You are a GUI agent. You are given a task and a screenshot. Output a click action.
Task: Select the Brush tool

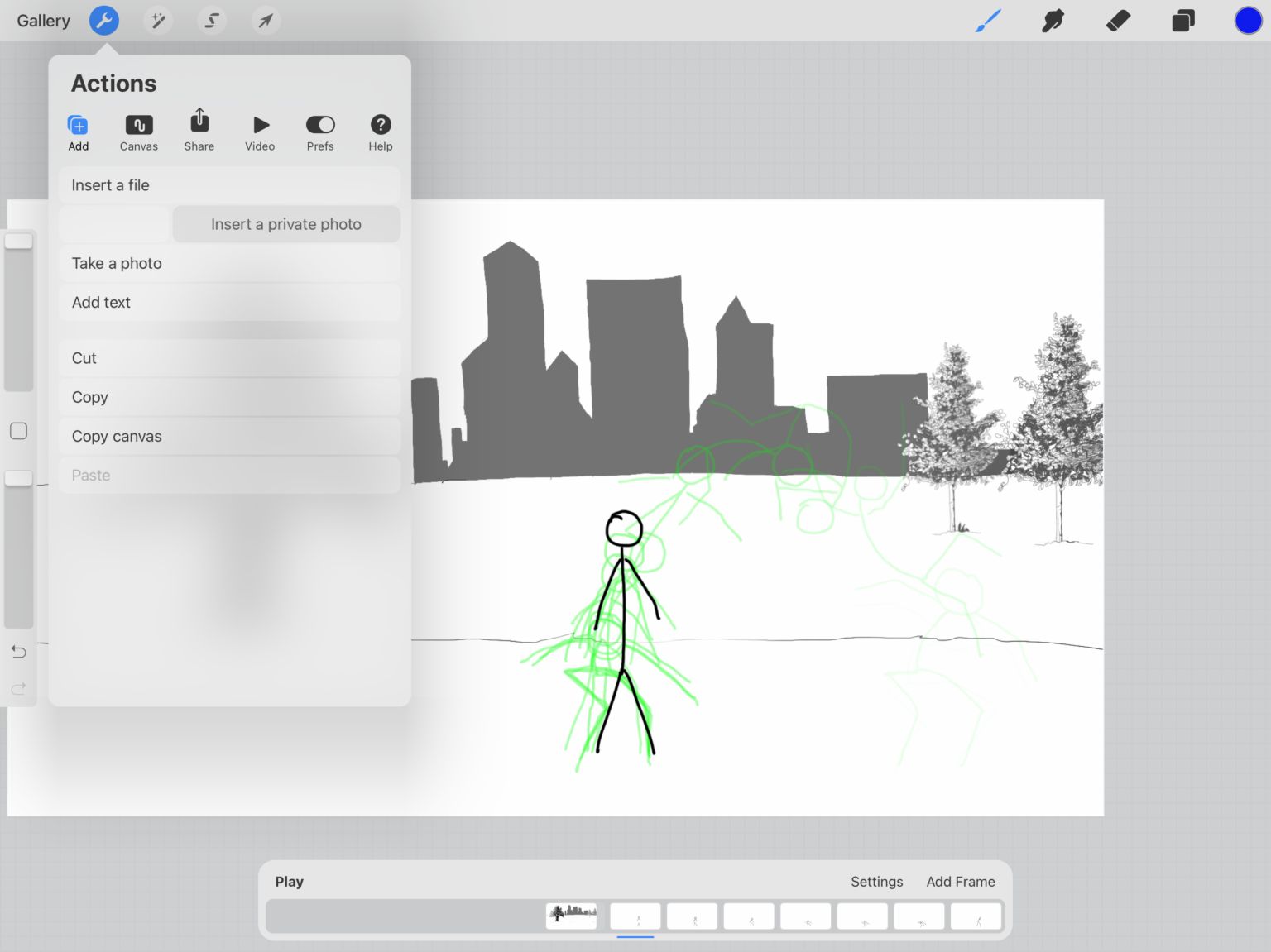click(988, 21)
